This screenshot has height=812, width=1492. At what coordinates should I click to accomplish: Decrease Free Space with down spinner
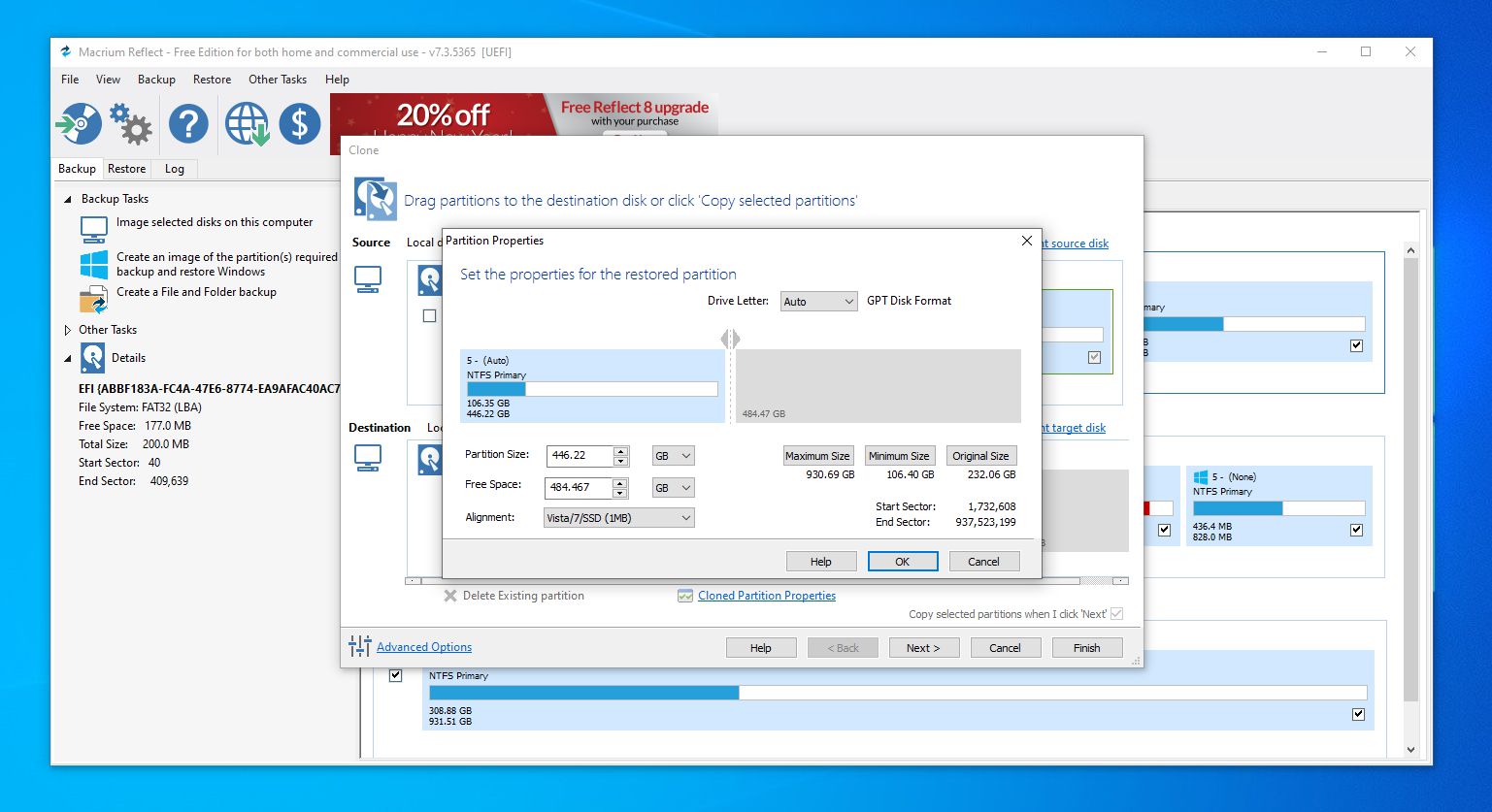tap(621, 493)
